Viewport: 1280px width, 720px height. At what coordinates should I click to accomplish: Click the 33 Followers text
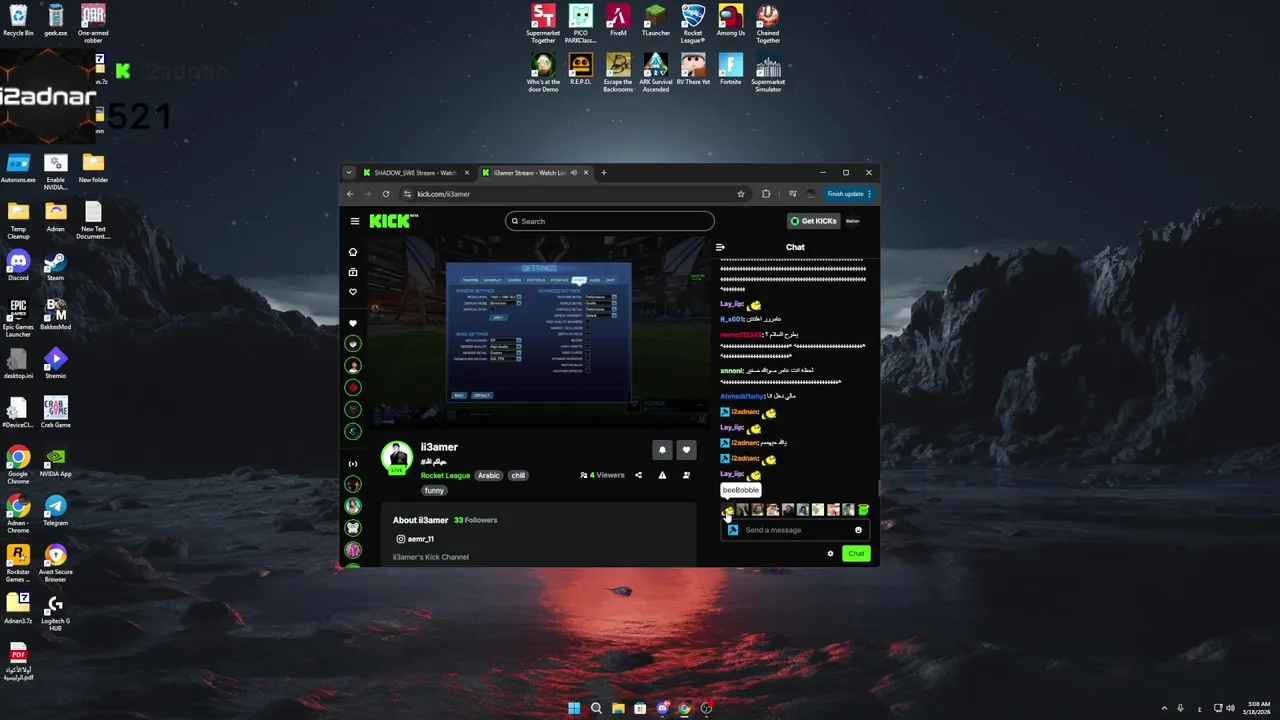click(x=475, y=520)
